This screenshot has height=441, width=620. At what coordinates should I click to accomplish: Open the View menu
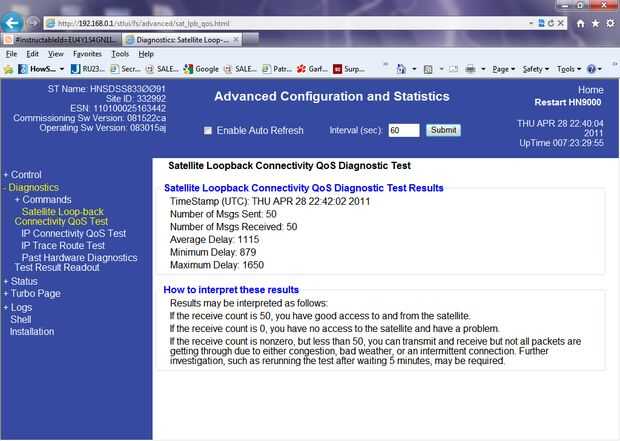coord(56,54)
